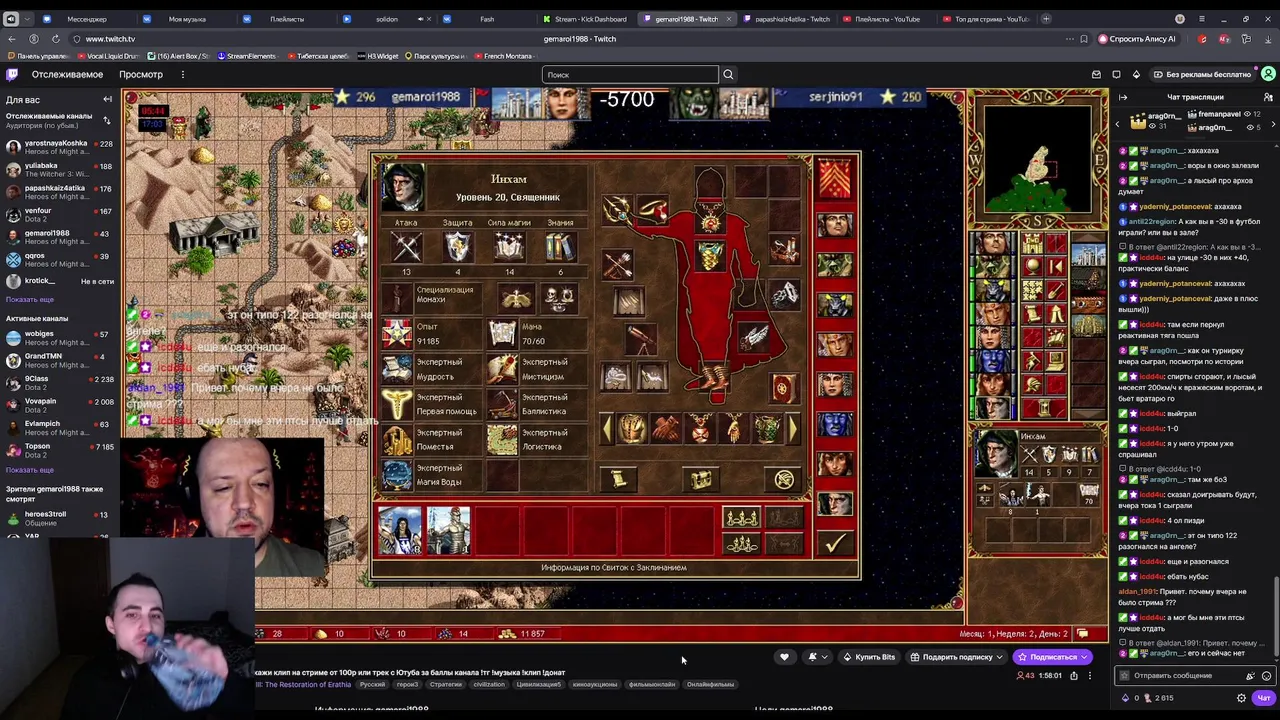Toggle follow heart button
The width and height of the screenshot is (1280, 720).
[784, 657]
